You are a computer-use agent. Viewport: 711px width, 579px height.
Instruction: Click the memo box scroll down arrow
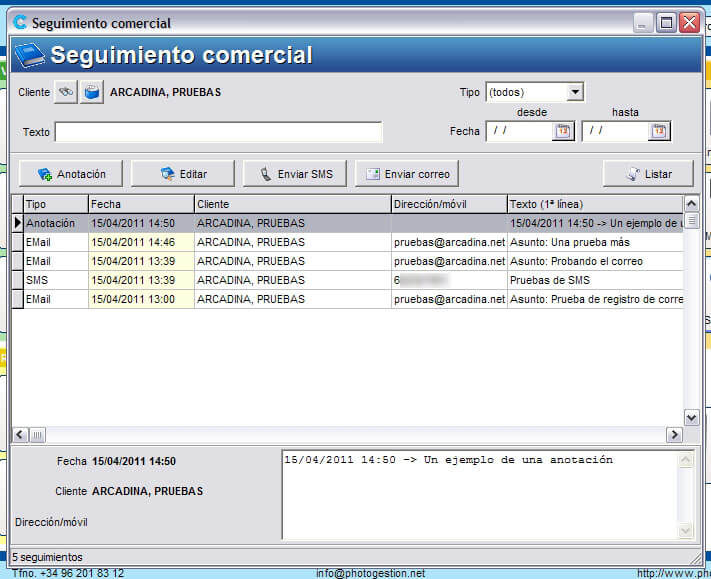tap(685, 530)
